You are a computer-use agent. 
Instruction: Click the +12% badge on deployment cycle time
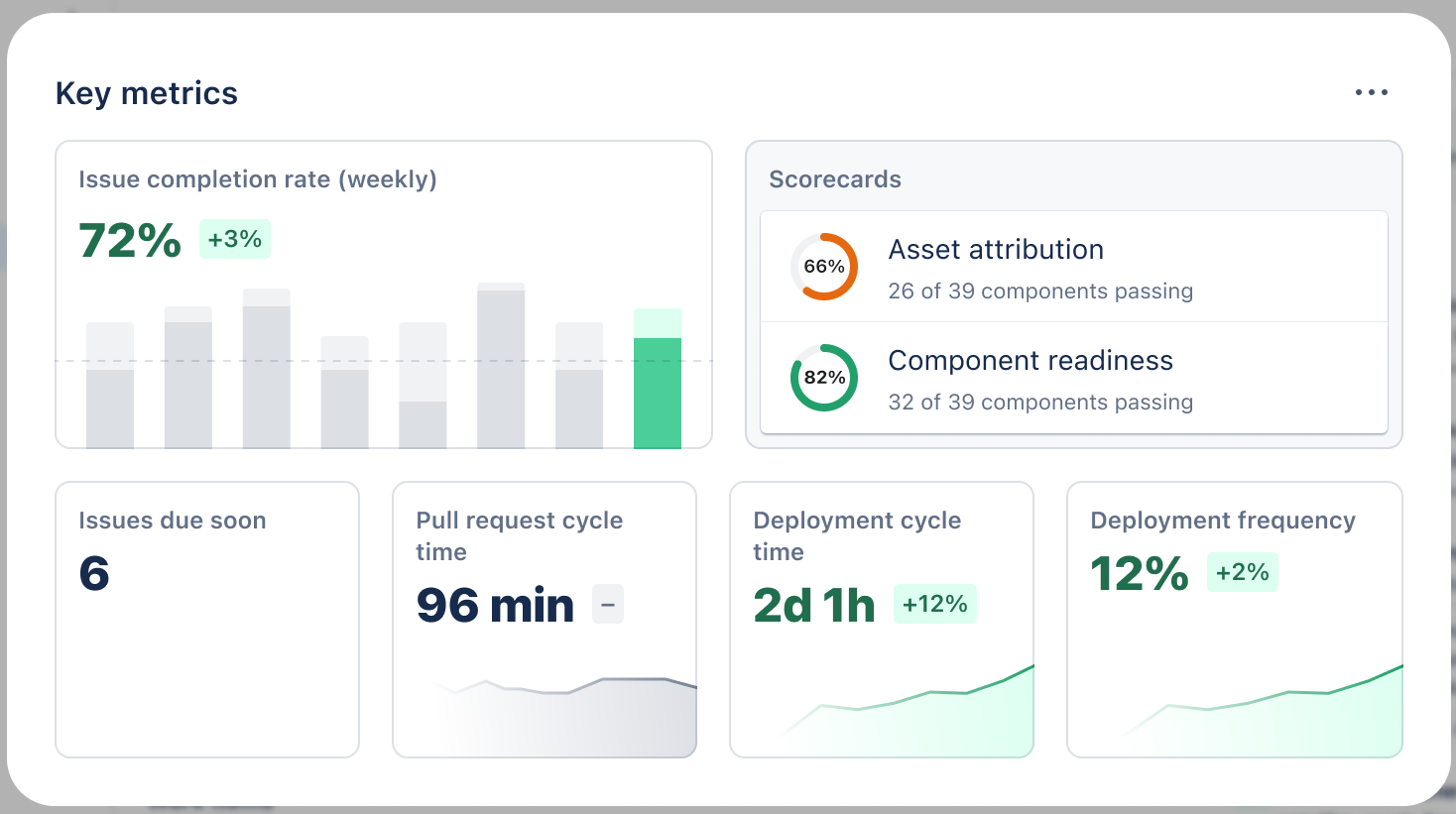[934, 603]
